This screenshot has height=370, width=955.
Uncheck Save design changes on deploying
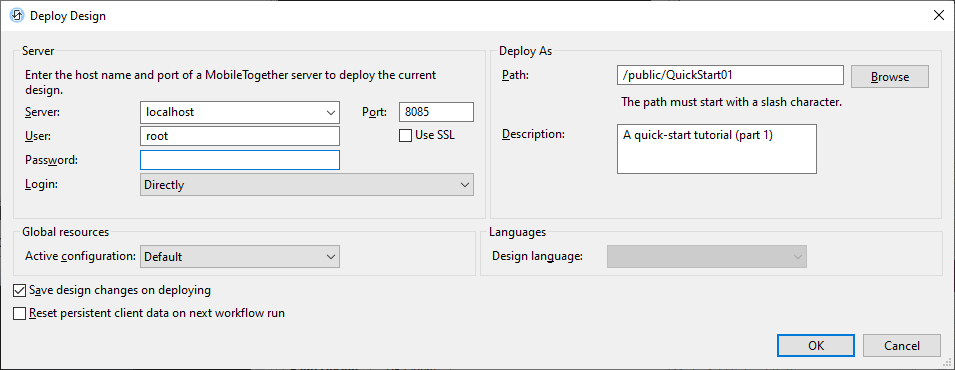(19, 290)
